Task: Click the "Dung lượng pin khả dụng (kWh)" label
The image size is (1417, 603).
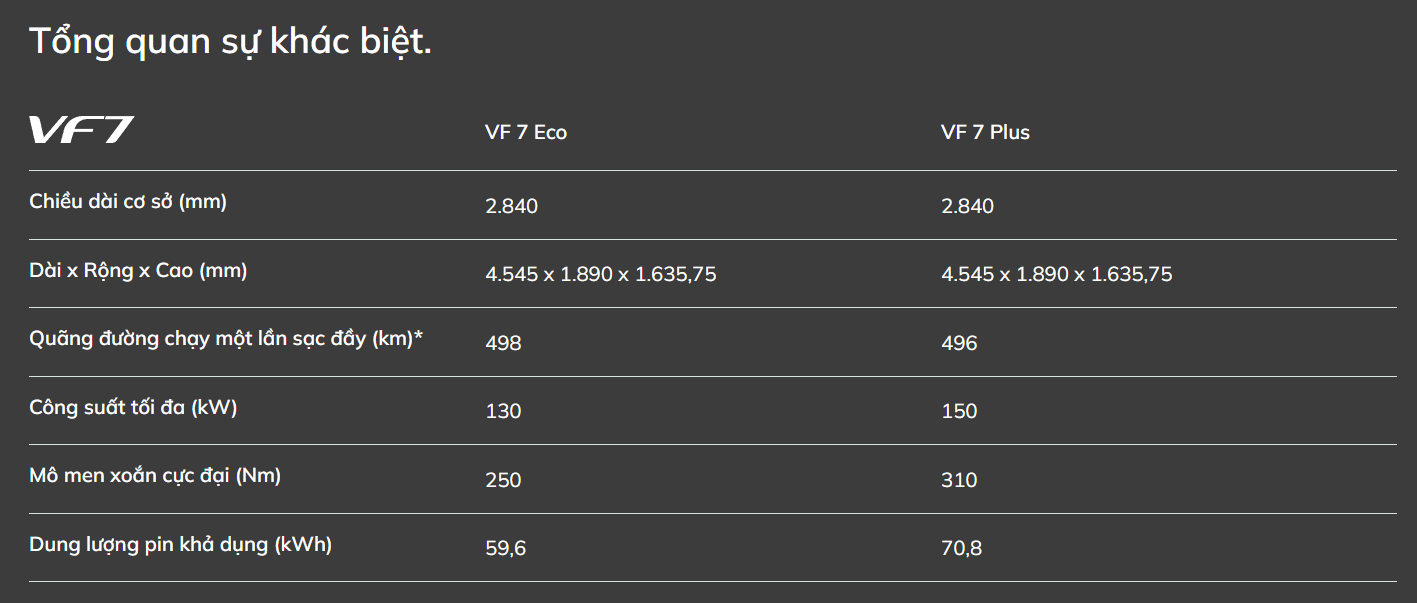Action: [180, 545]
